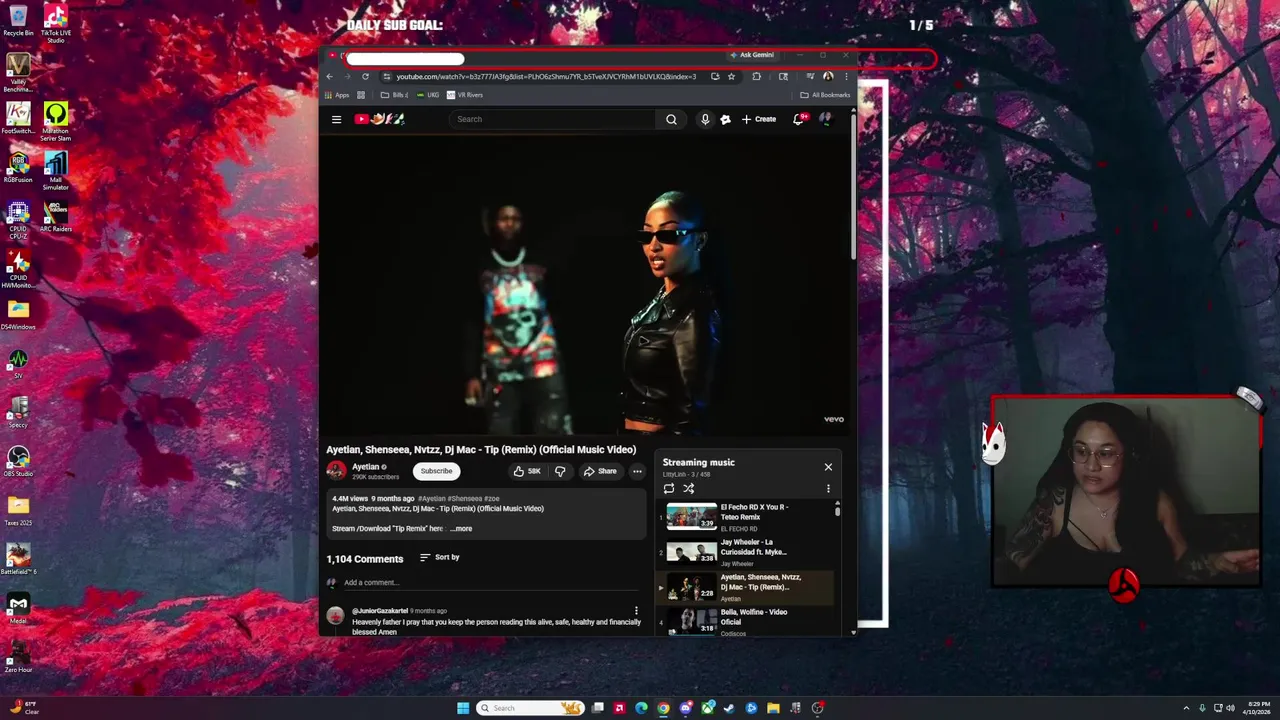1280x720 pixels.
Task: Click Chrome profile avatar in toolbar
Action: click(x=828, y=77)
